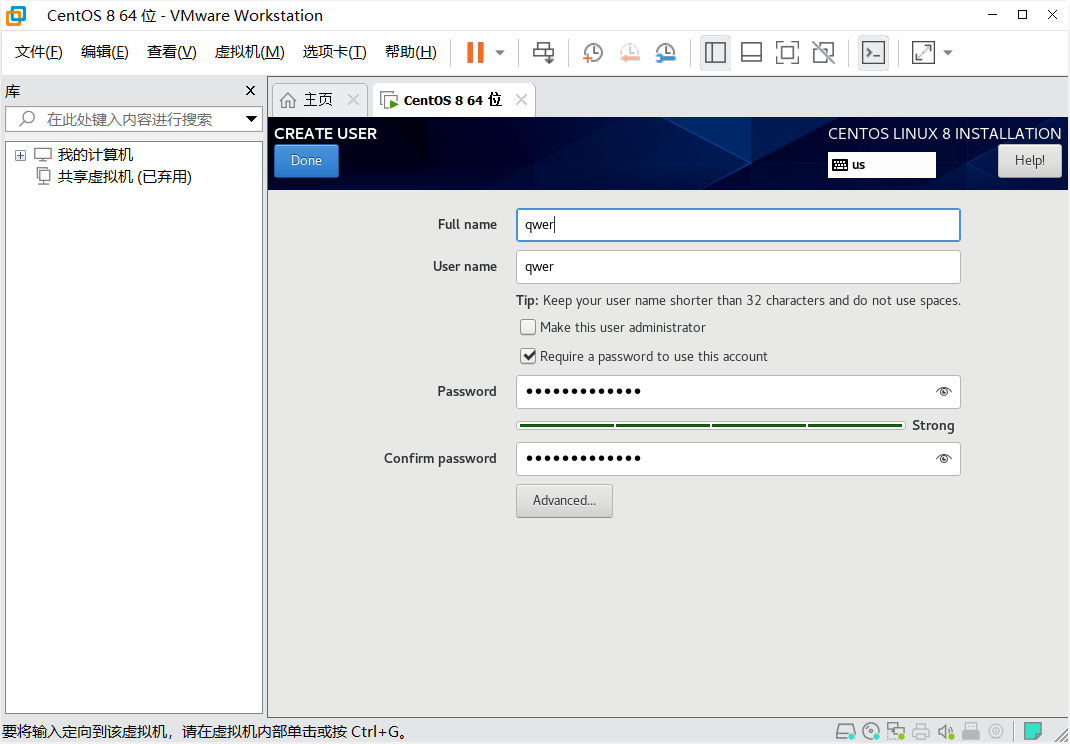Click the teal message log note icon
The height and width of the screenshot is (744, 1070).
coord(1033,731)
